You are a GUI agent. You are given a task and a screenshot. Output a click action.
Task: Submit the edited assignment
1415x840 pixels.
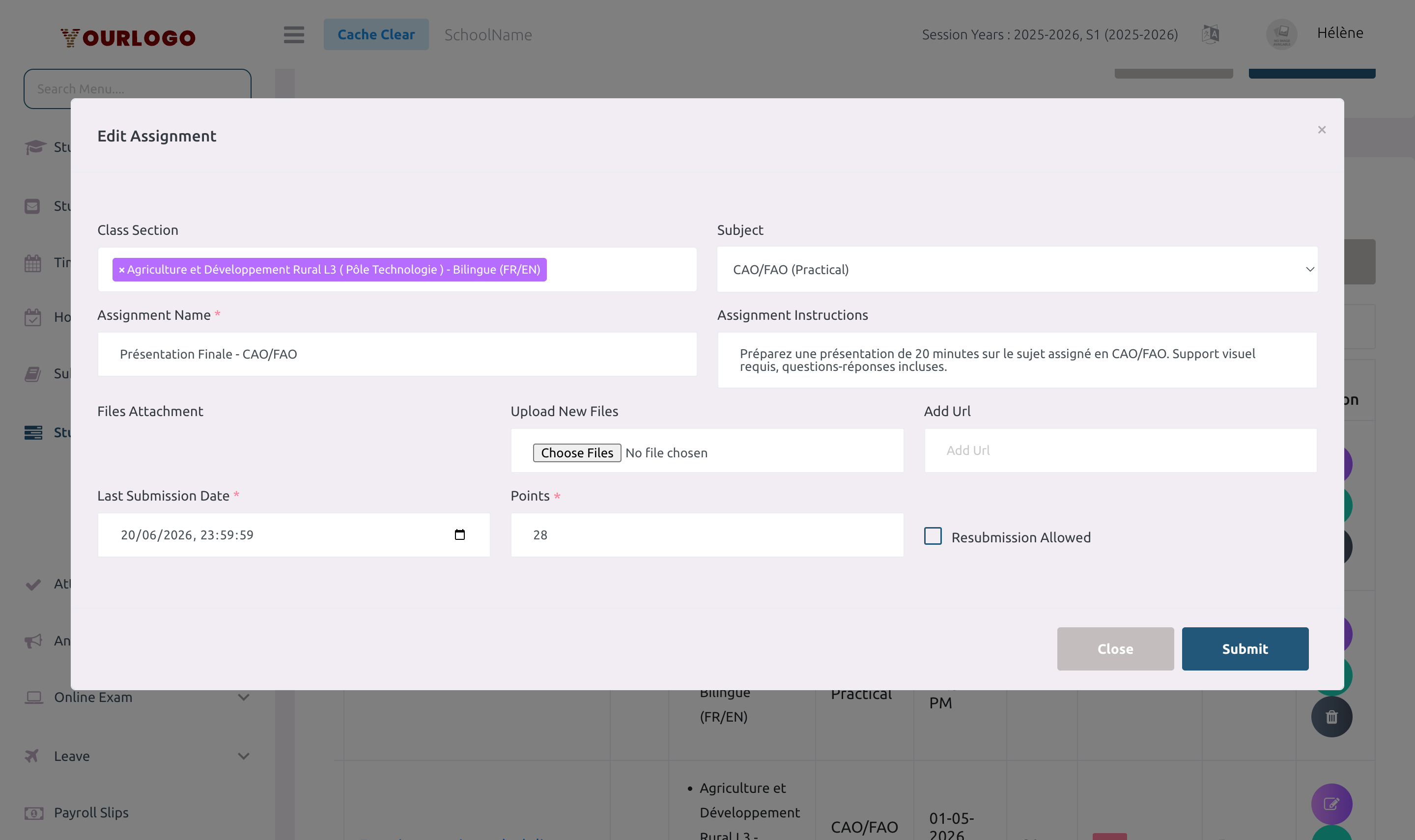tap(1245, 649)
